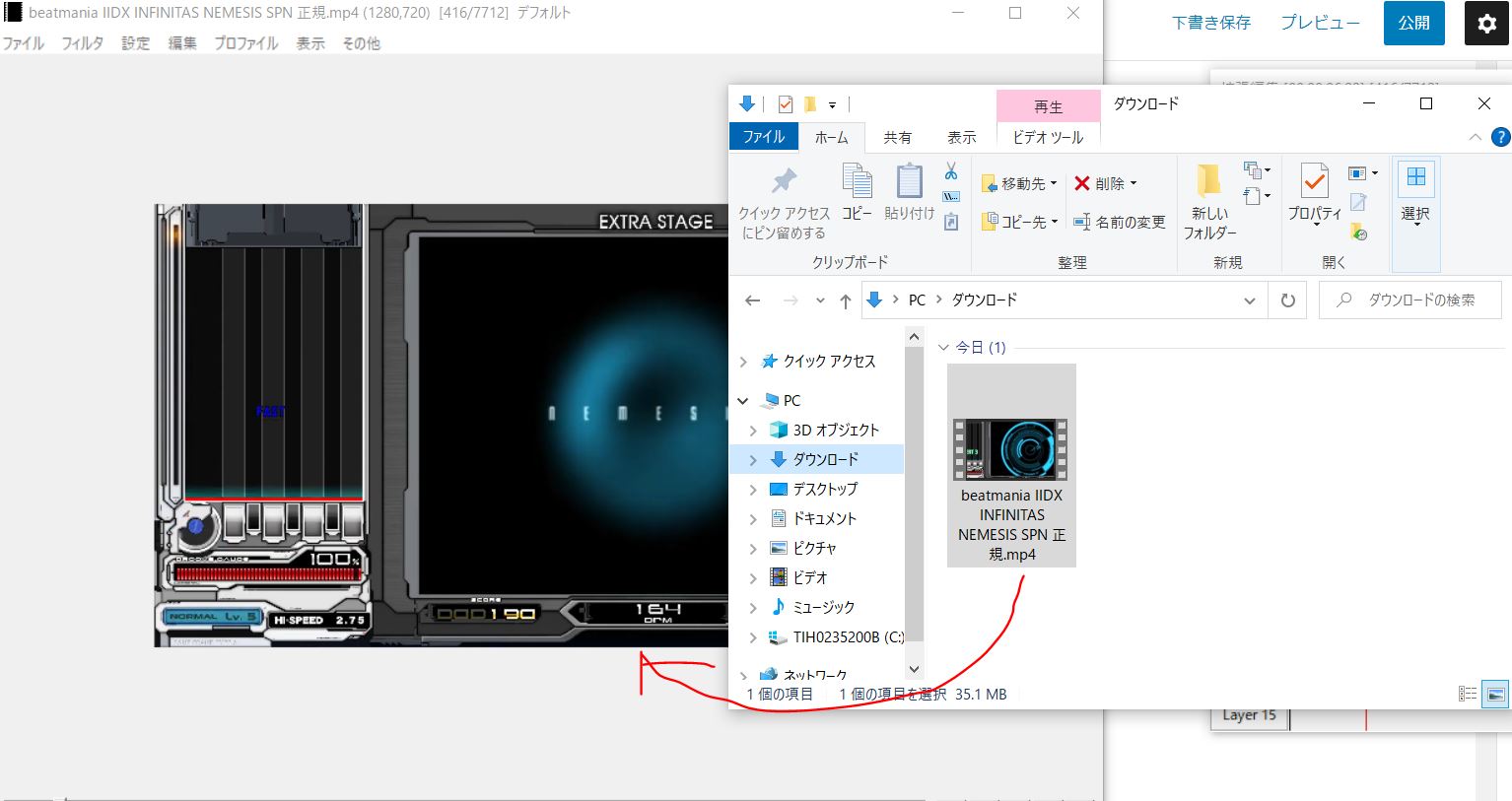Click the History icon in the 開く group
1512x801 pixels.
tap(1358, 232)
